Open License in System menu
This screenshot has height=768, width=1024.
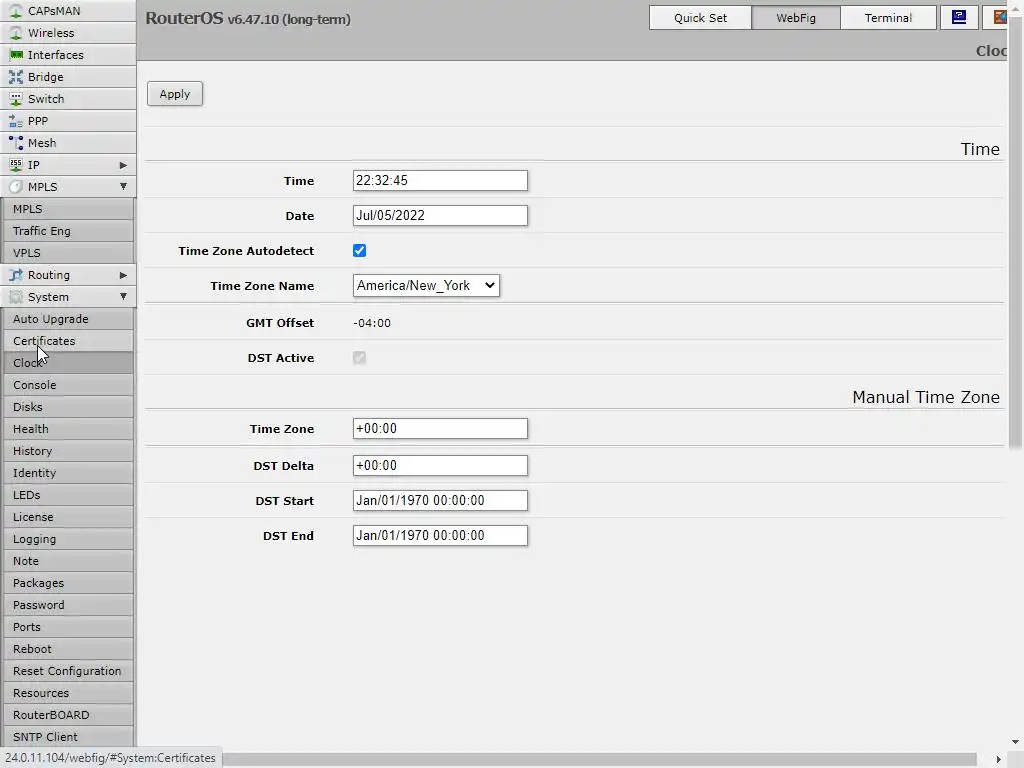coord(69,517)
